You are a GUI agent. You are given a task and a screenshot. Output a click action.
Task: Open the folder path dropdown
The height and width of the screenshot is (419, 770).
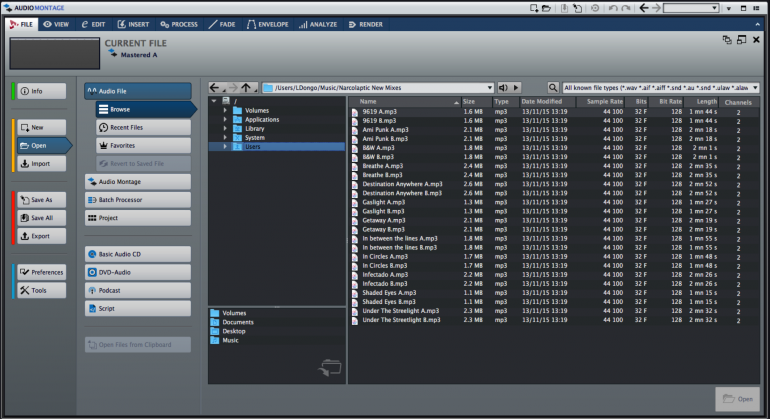(490, 88)
